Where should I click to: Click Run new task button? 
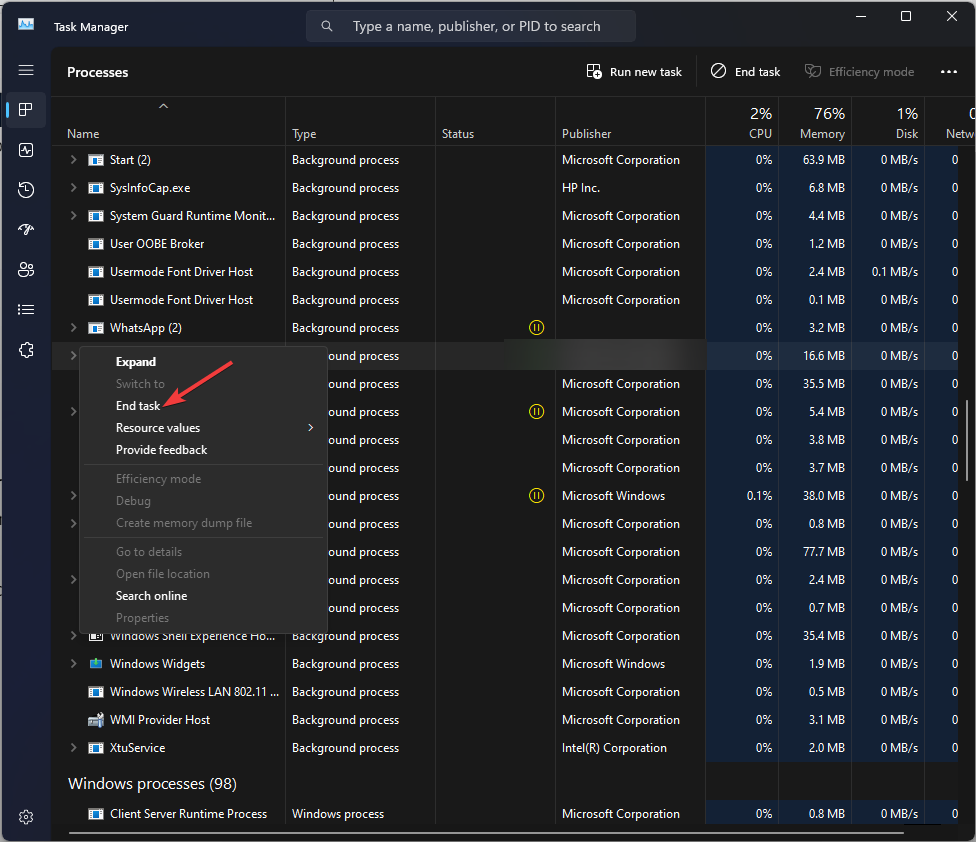click(634, 72)
